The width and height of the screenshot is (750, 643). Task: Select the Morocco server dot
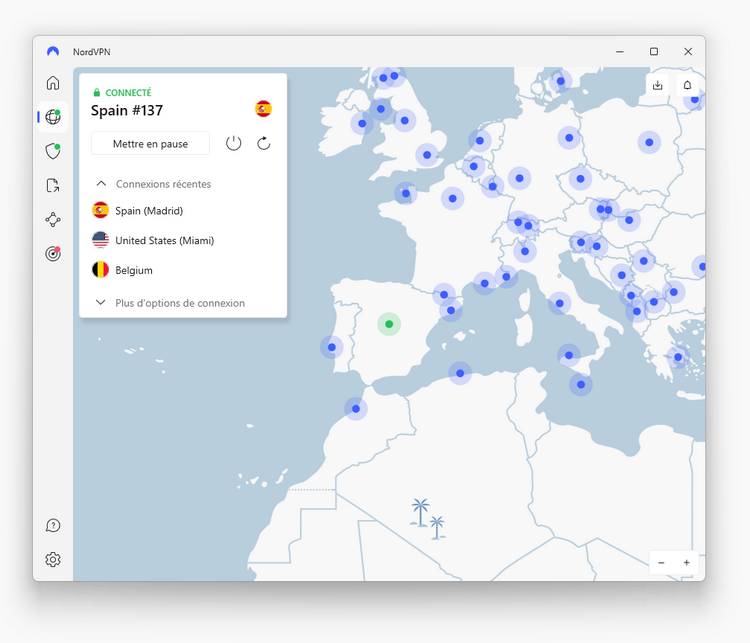point(355,409)
